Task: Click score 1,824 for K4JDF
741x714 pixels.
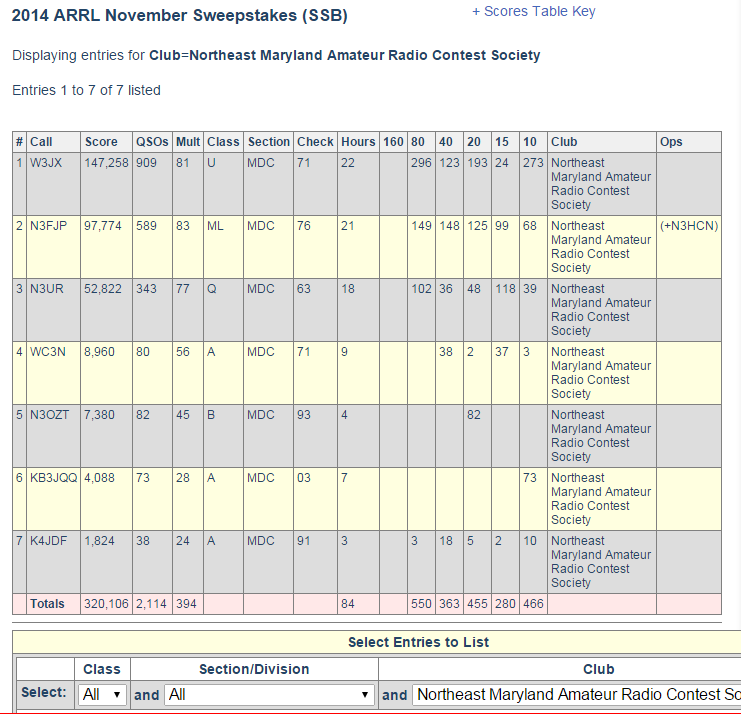Action: (99, 541)
